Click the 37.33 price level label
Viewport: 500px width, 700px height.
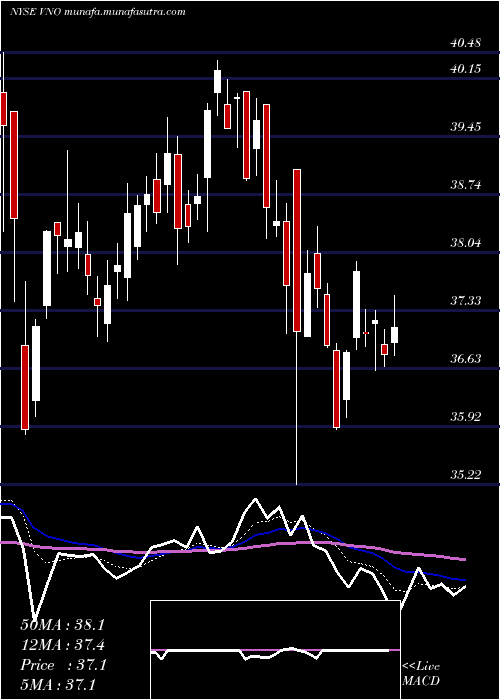click(466, 301)
